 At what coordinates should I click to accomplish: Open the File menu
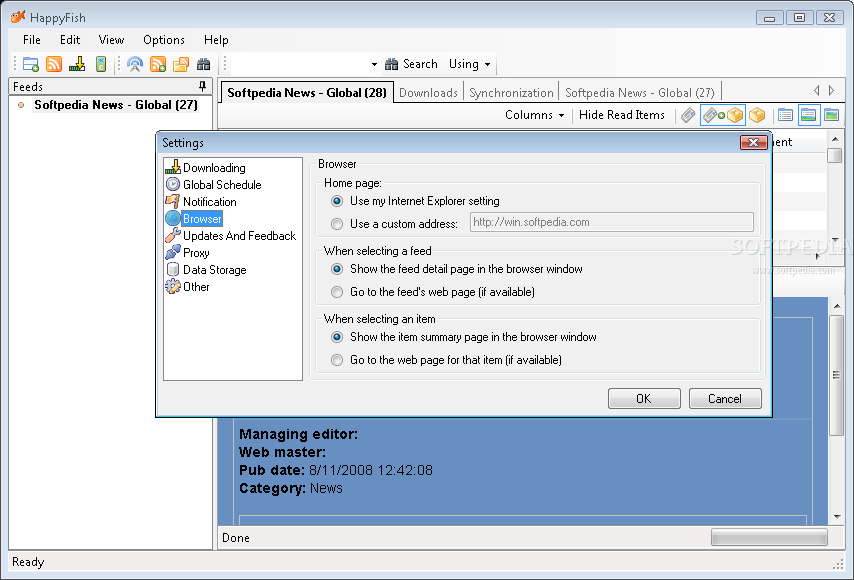(x=32, y=40)
